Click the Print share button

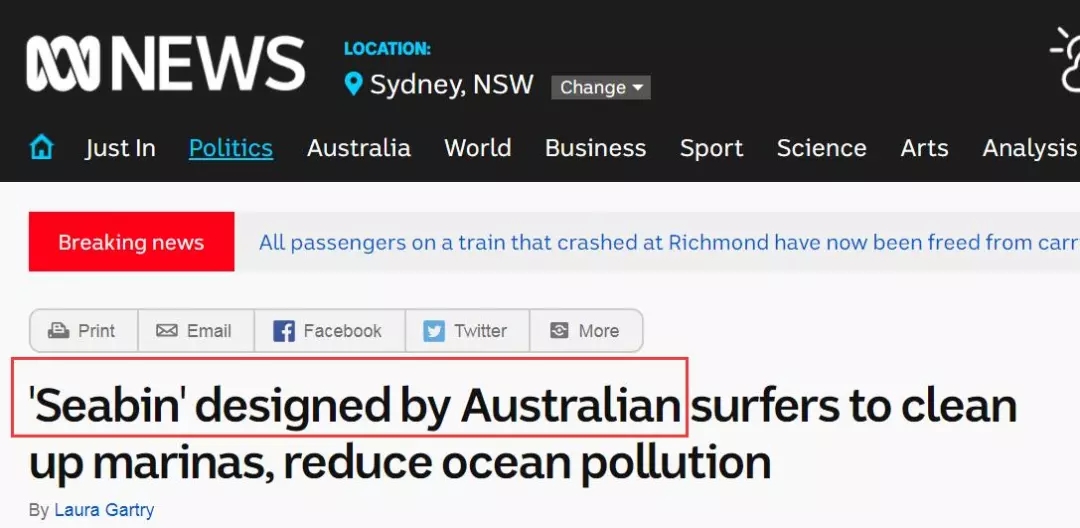click(x=83, y=331)
